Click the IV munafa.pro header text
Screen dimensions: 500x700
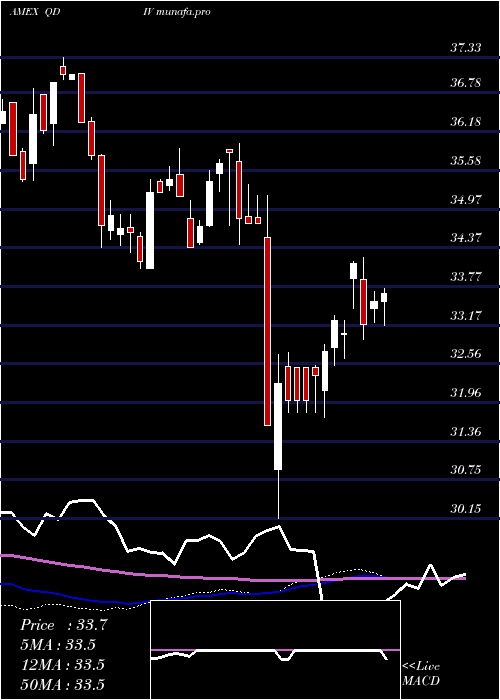pos(177,12)
